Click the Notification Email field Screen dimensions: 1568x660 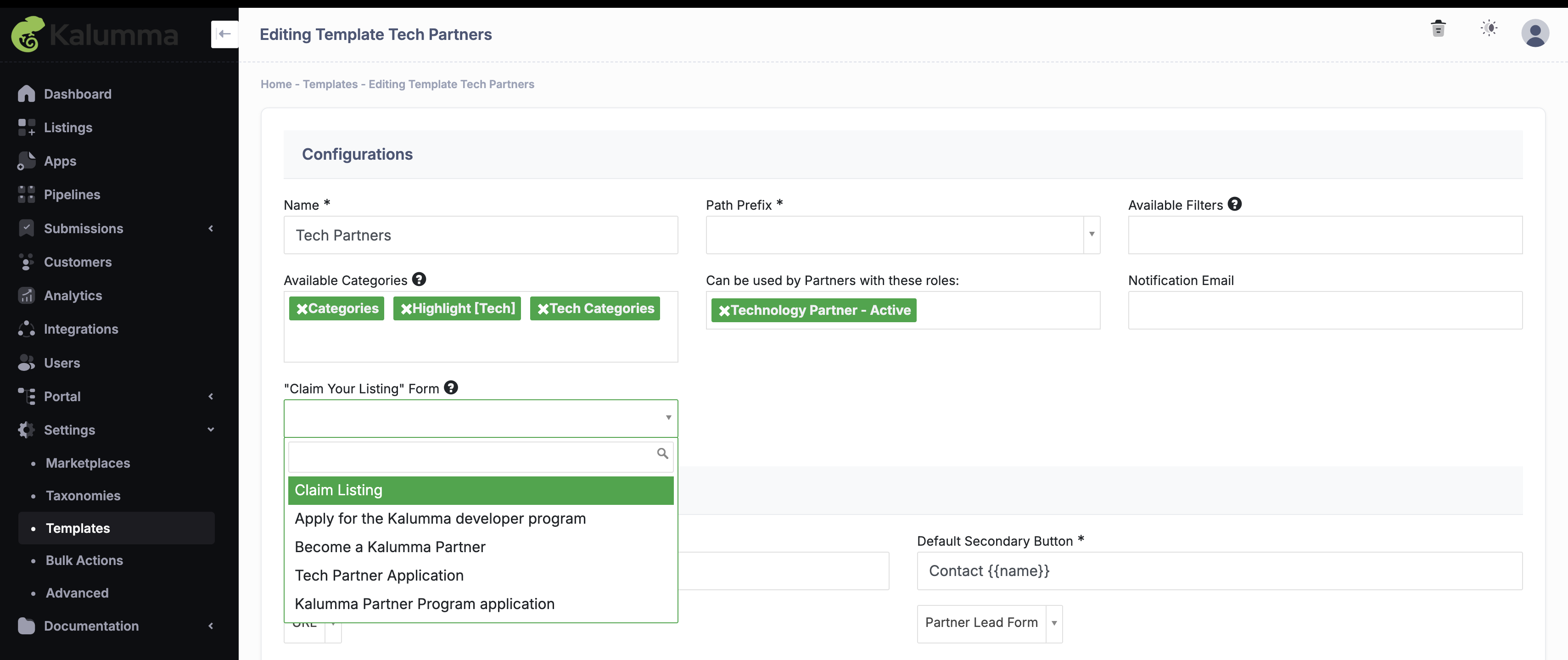[1325, 311]
